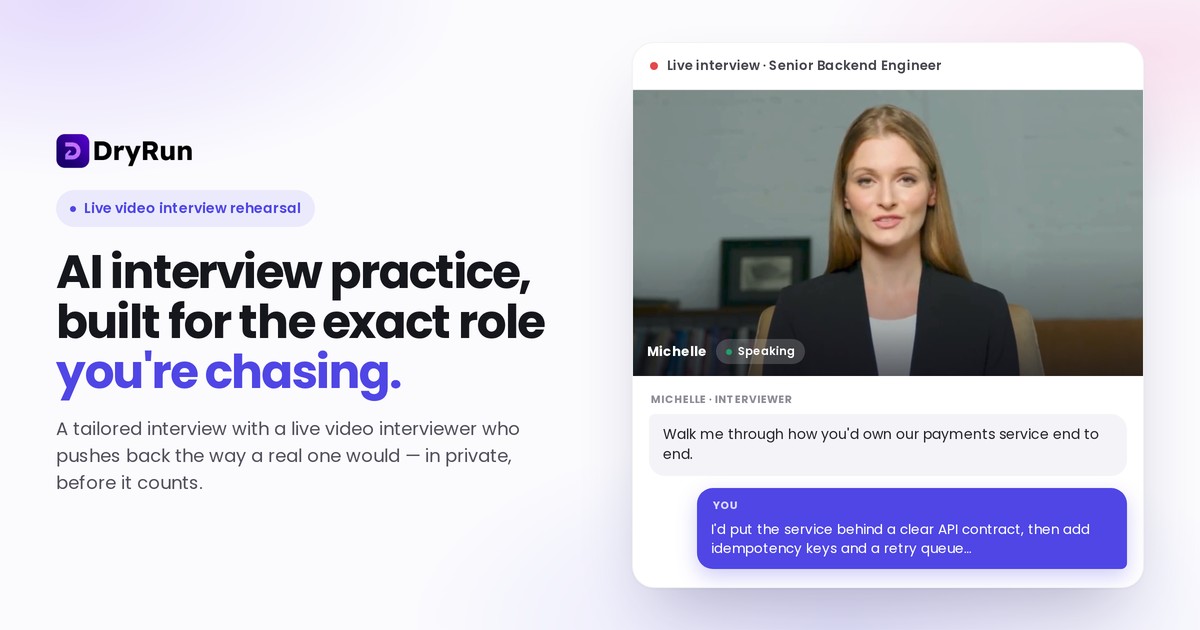Click the 'Live video interview rehearsal' pill badge
Image resolution: width=1200 pixels, height=630 pixels.
click(x=185, y=208)
